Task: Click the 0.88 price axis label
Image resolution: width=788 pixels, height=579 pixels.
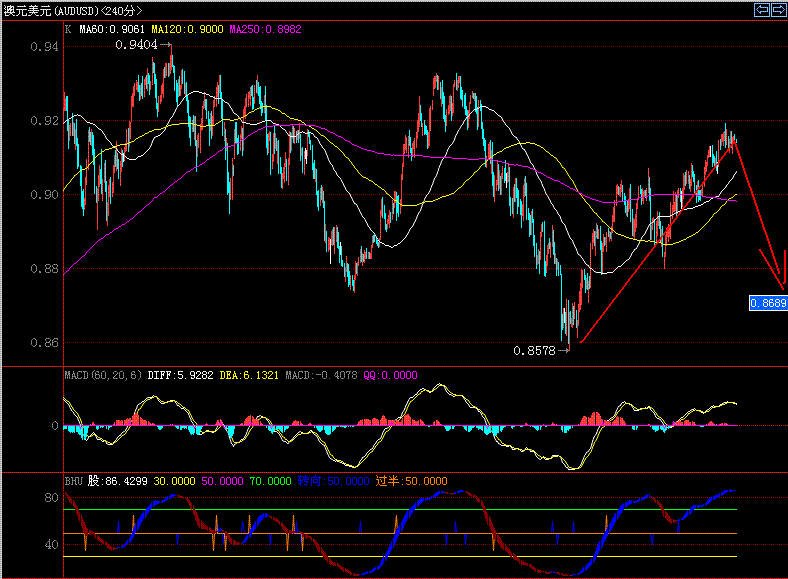Action: [44, 268]
